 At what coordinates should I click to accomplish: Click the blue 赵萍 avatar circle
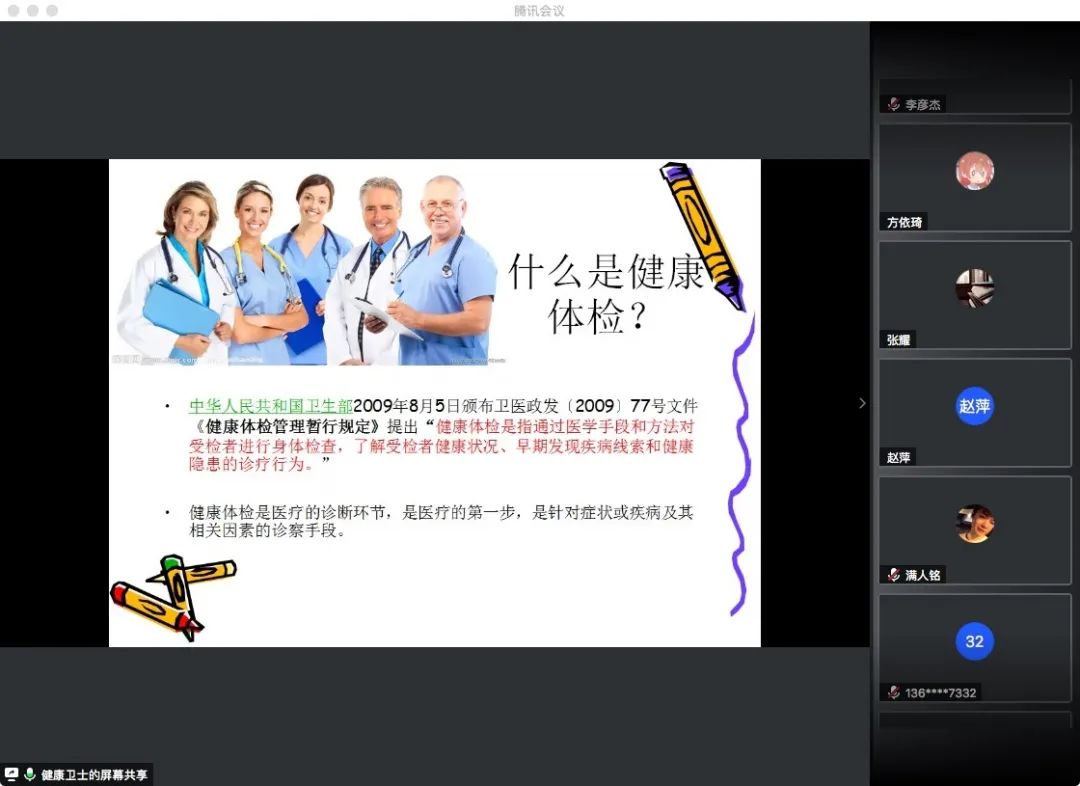pos(974,406)
